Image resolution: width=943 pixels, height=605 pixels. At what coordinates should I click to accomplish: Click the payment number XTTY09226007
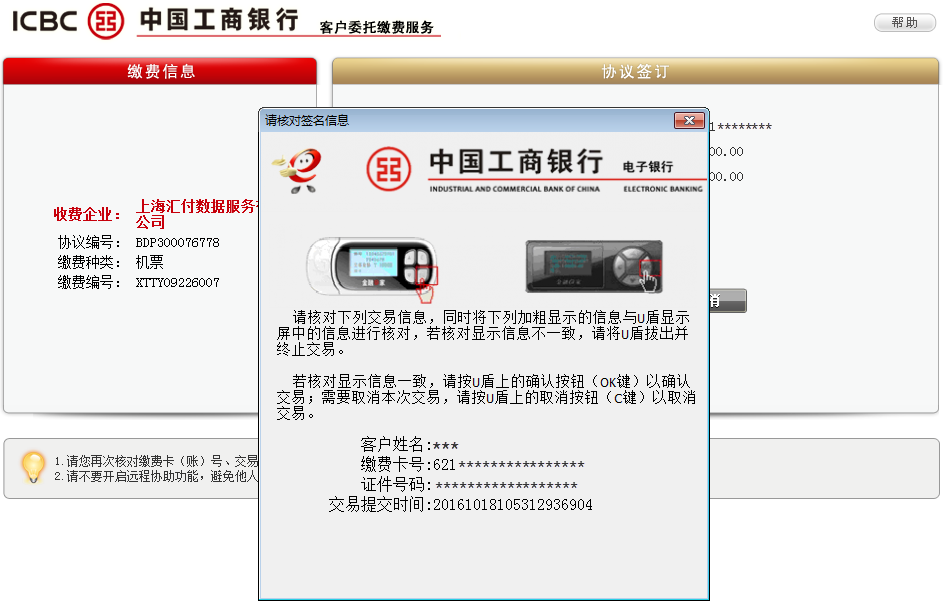click(x=177, y=282)
